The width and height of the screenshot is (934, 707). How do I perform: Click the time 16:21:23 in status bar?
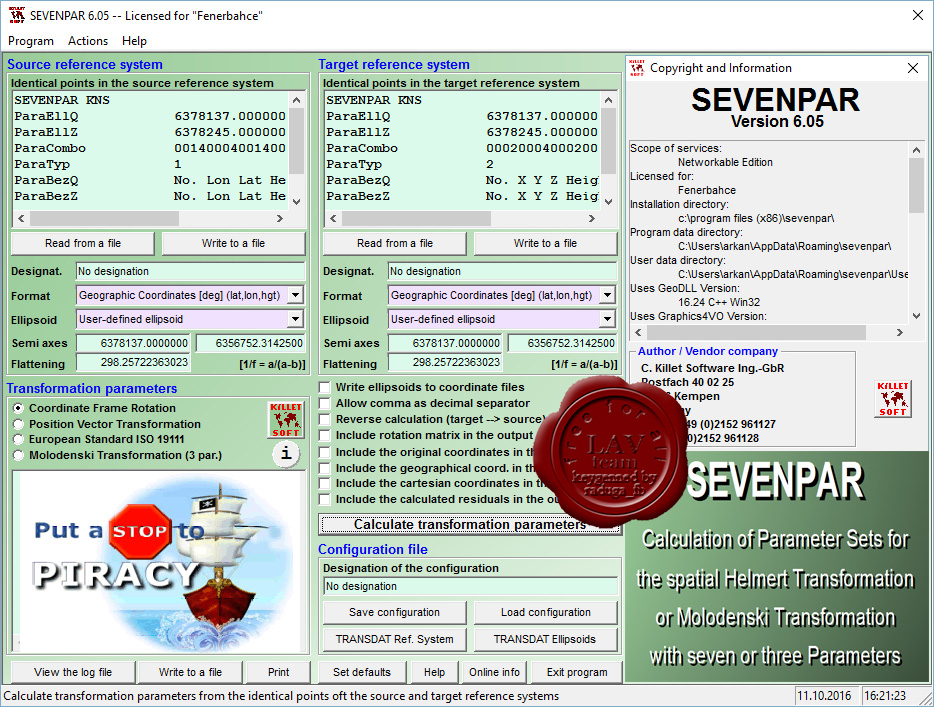coord(885,696)
